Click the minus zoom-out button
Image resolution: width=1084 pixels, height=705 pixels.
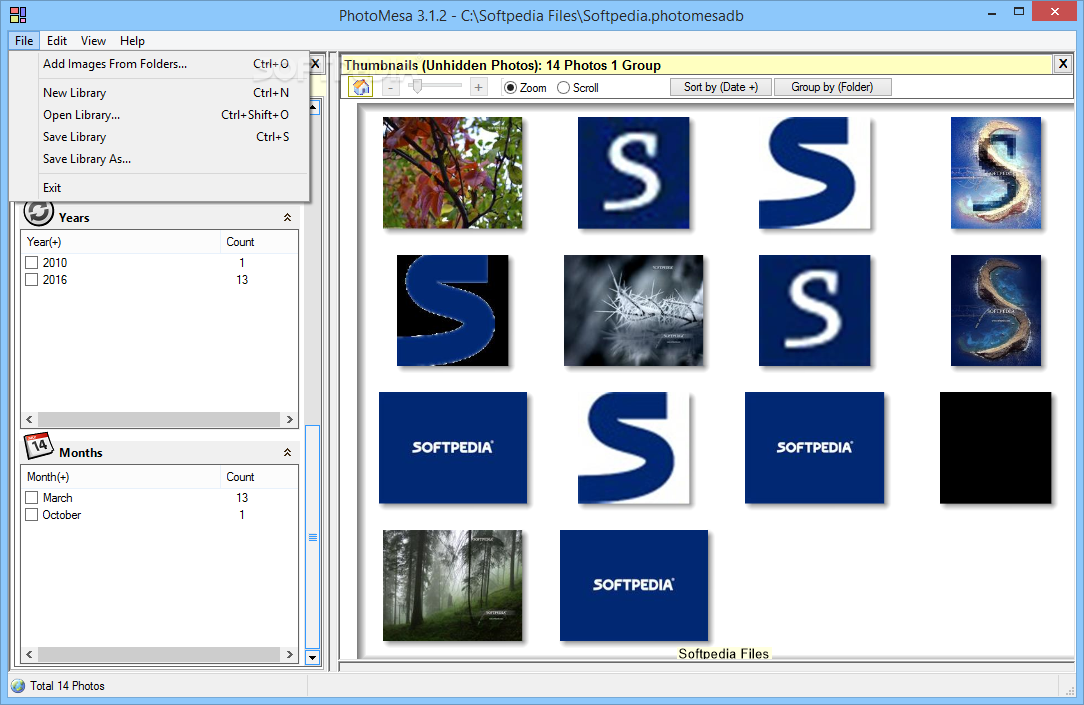(391, 88)
